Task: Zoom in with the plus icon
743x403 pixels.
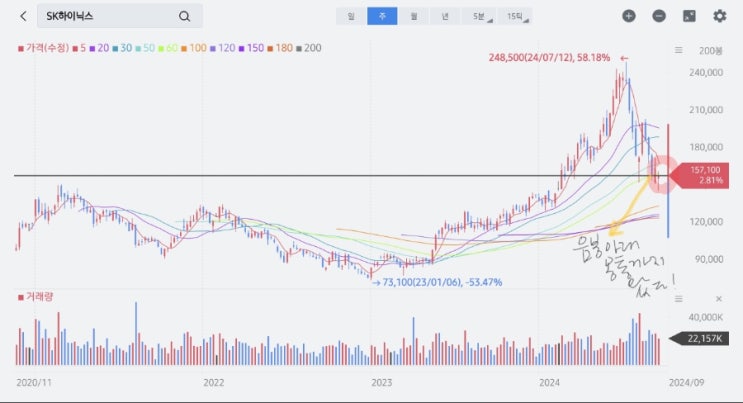Action: (x=629, y=16)
